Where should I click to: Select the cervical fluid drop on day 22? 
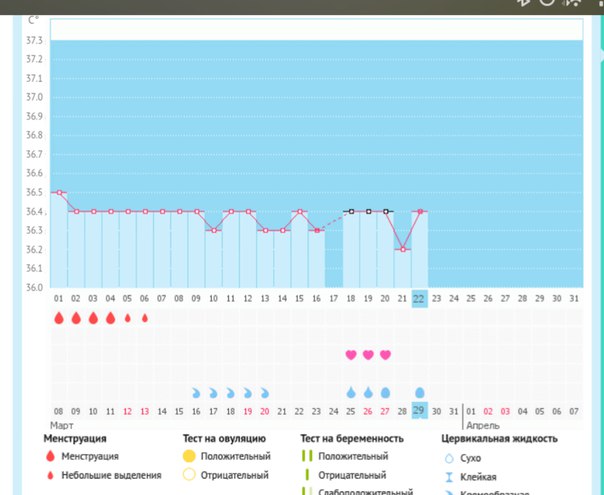(x=420, y=393)
